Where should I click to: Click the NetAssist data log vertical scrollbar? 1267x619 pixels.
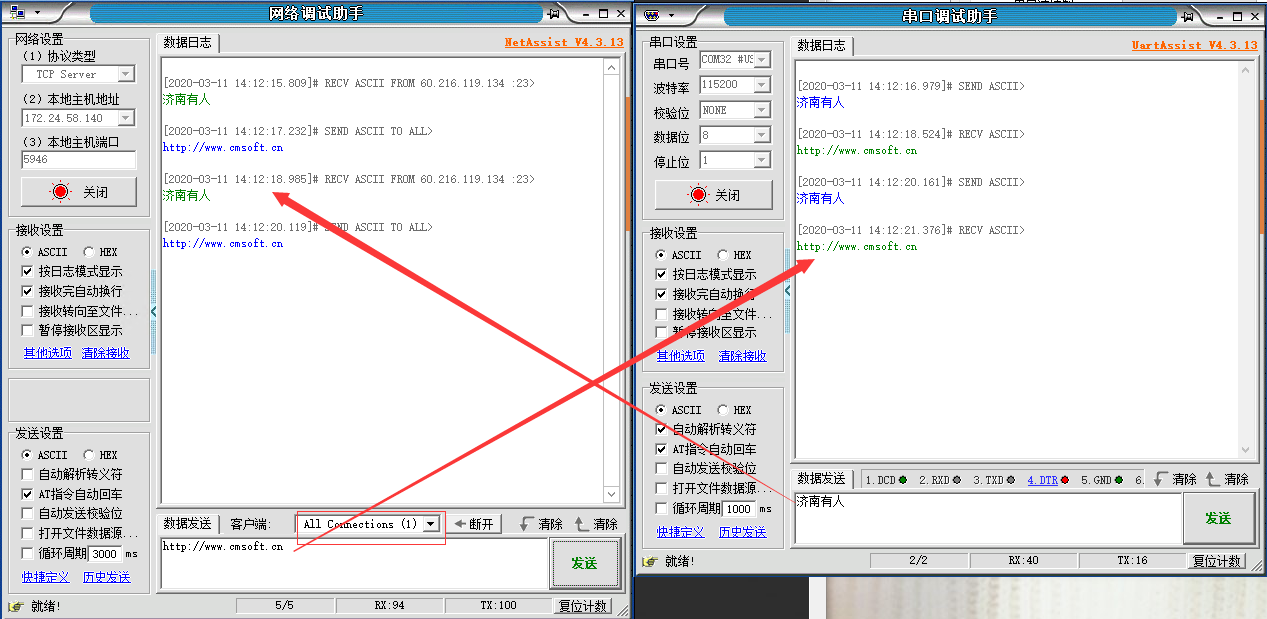click(x=613, y=280)
